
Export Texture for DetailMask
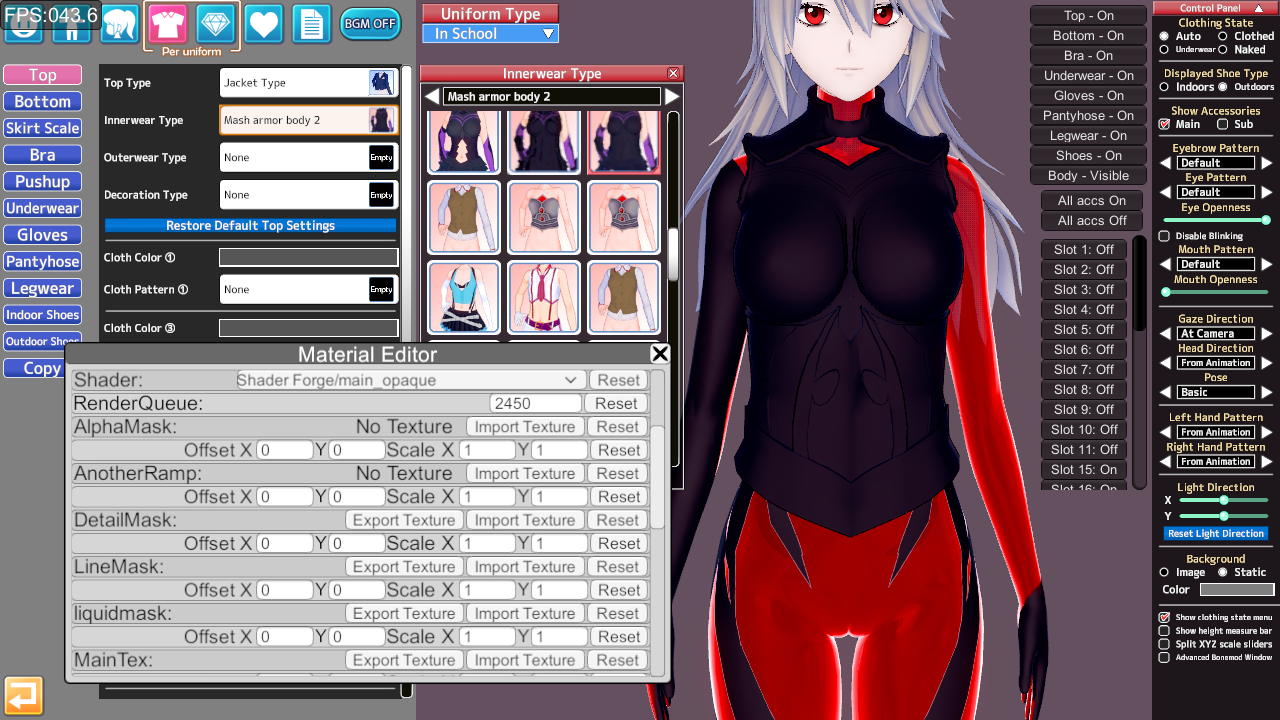404,520
